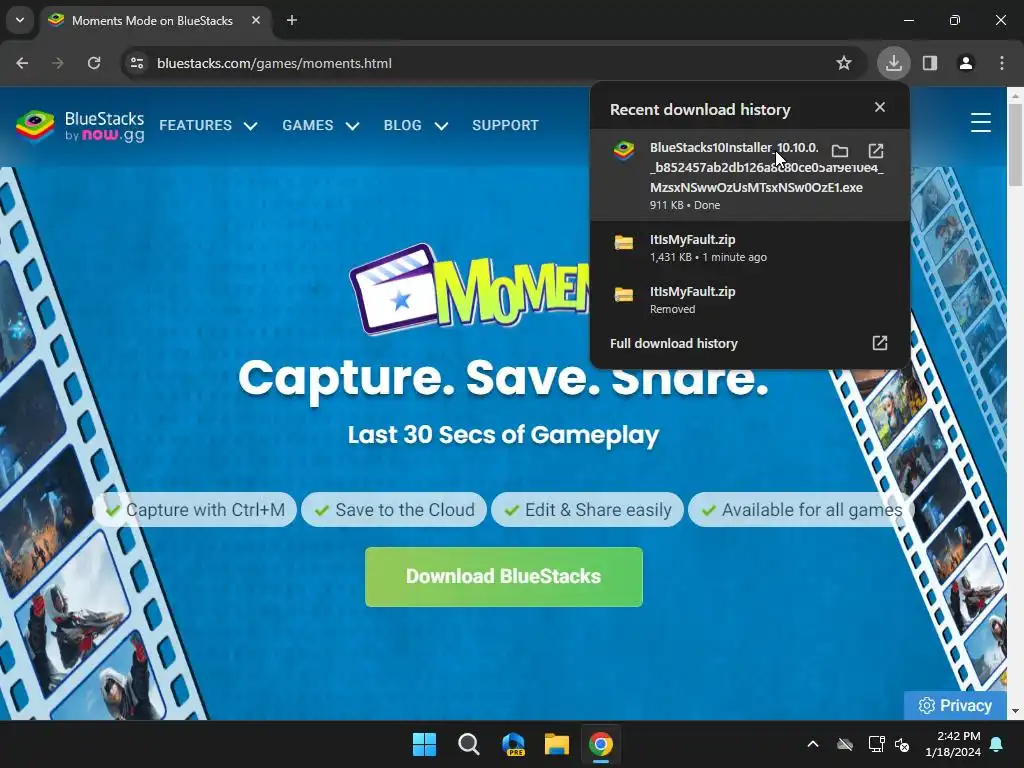Open the Chrome side panel
1024x768 pixels.
(x=929, y=63)
